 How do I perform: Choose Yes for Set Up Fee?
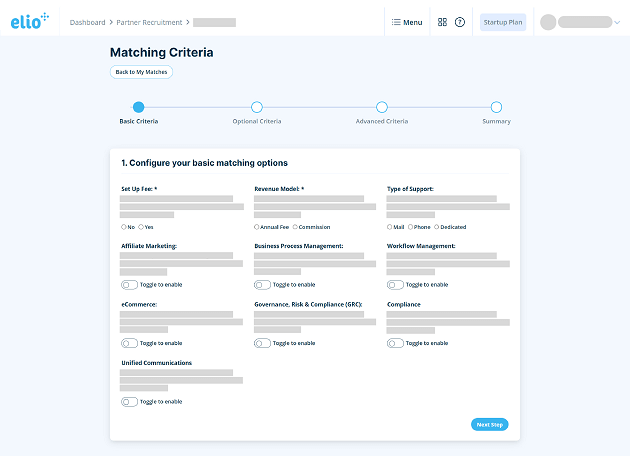141,227
